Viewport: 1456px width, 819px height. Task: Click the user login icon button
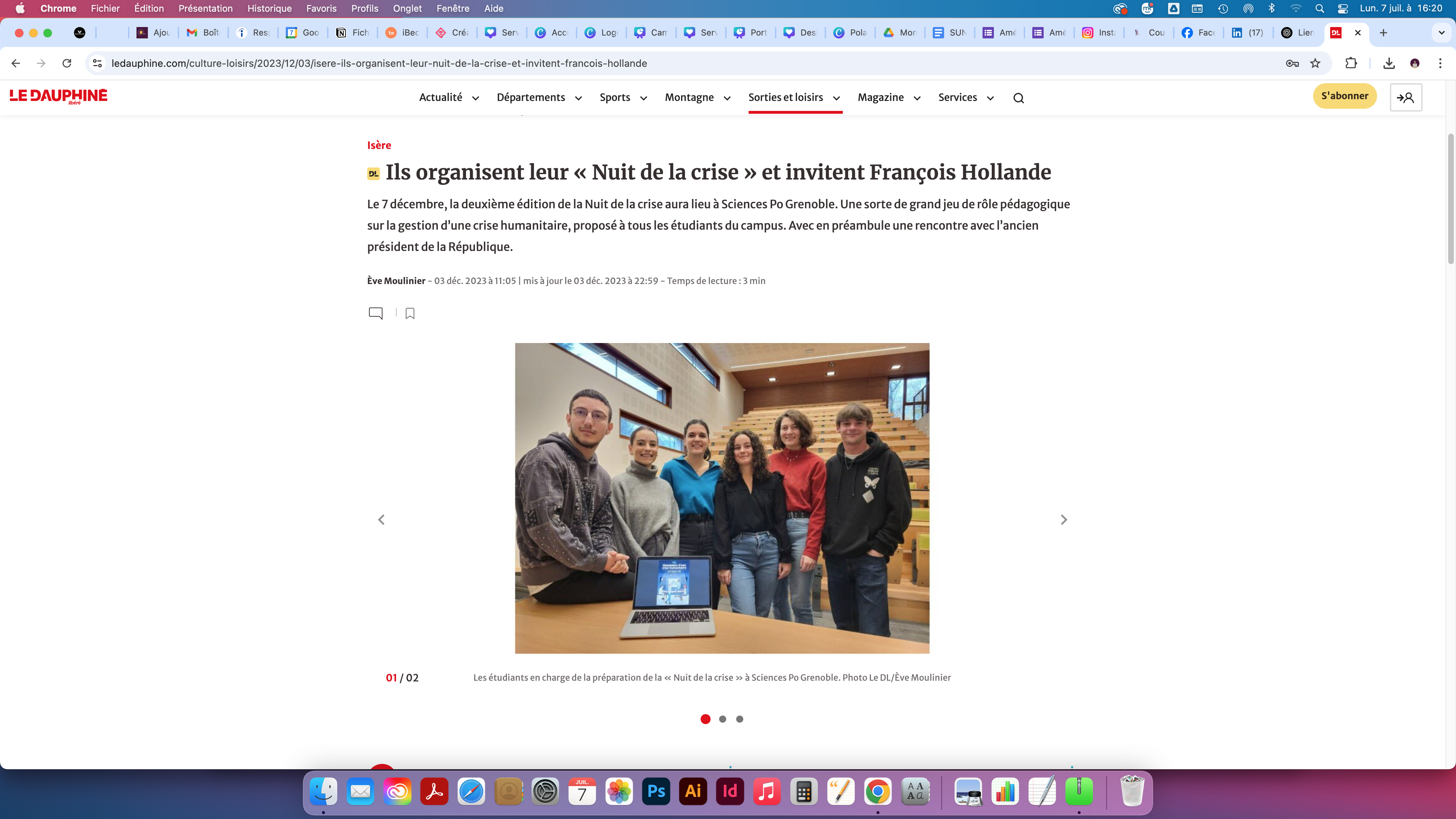(x=1405, y=98)
